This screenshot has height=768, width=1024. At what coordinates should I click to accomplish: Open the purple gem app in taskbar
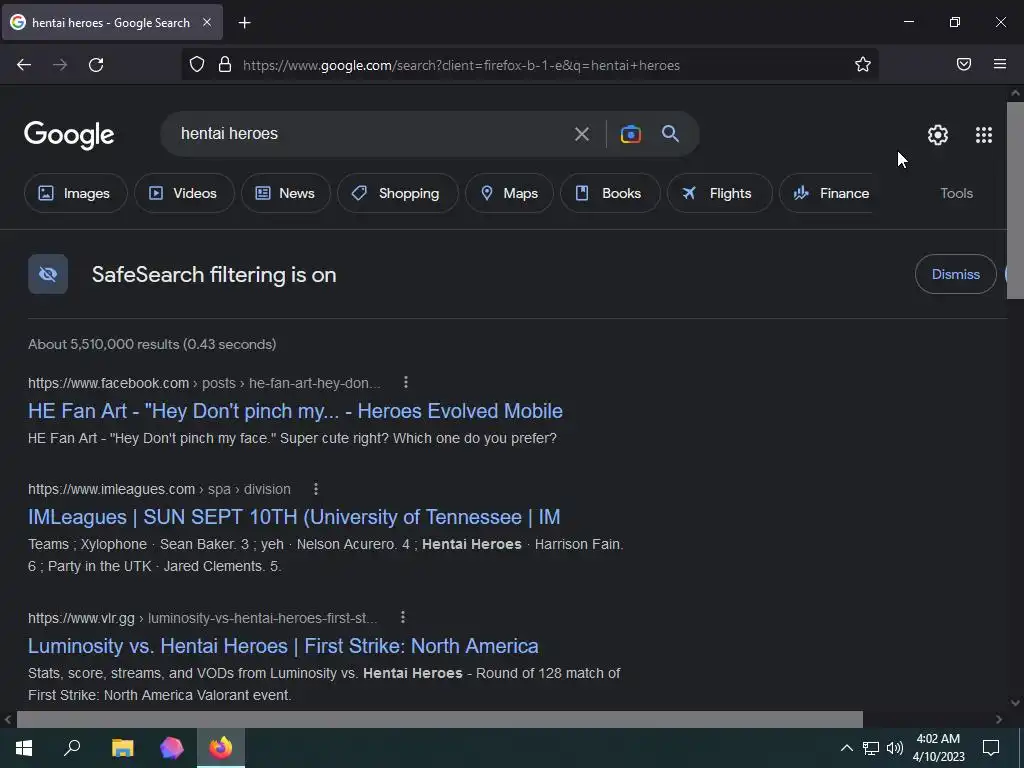point(172,748)
